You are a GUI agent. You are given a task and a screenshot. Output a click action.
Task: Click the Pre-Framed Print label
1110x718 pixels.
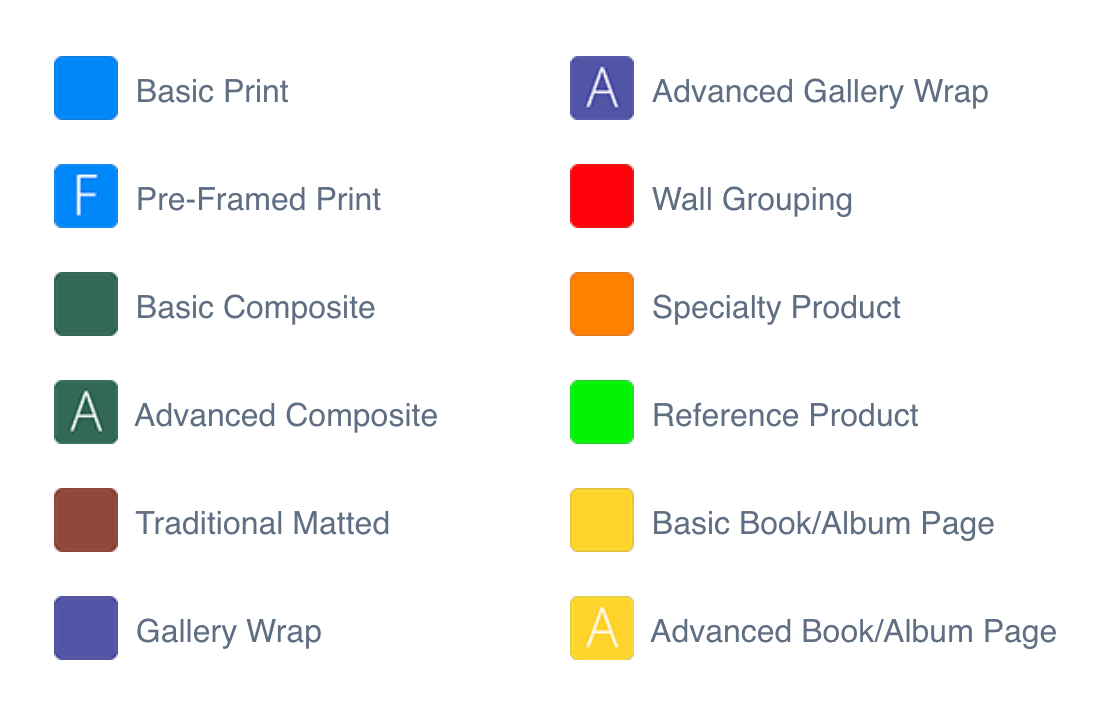(258, 199)
